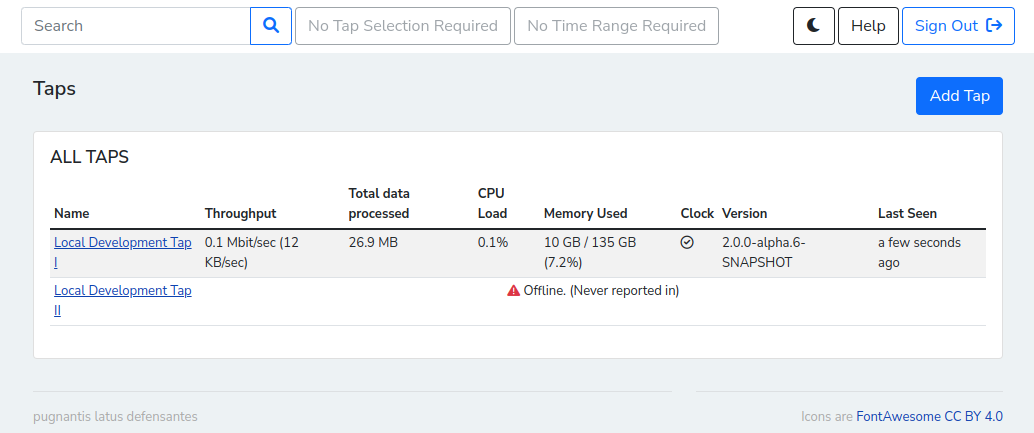Image resolution: width=1034 pixels, height=433 pixels.
Task: Open the time range selector
Action: point(616,26)
